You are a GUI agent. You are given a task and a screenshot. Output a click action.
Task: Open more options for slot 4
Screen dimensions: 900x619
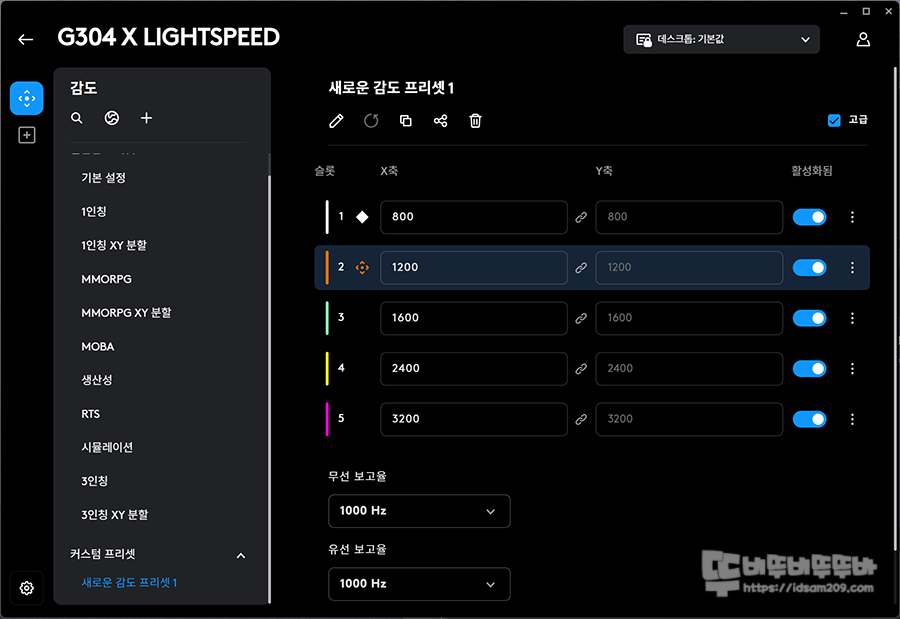pyautogui.click(x=852, y=369)
